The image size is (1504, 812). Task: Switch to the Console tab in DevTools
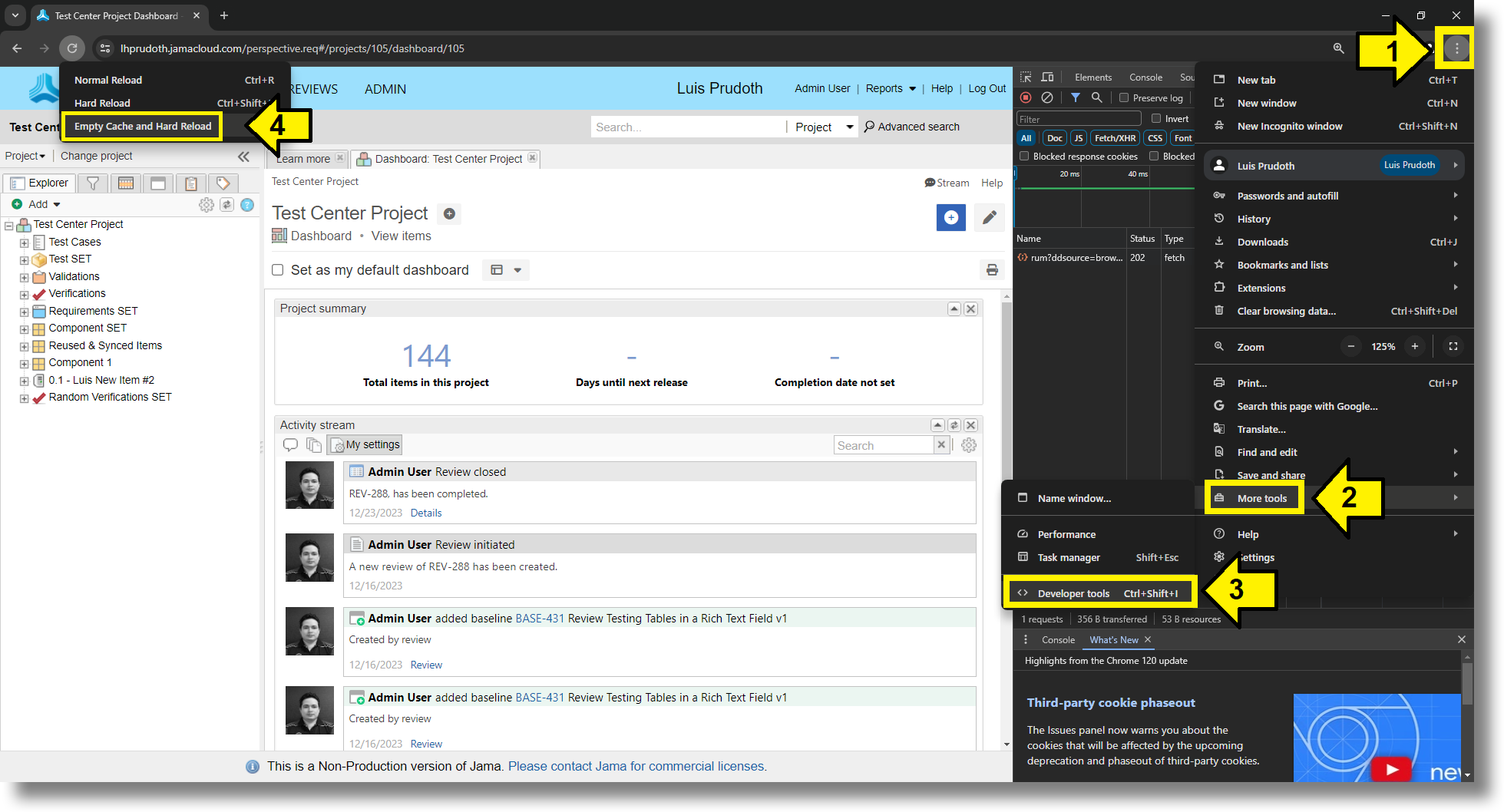click(1145, 77)
